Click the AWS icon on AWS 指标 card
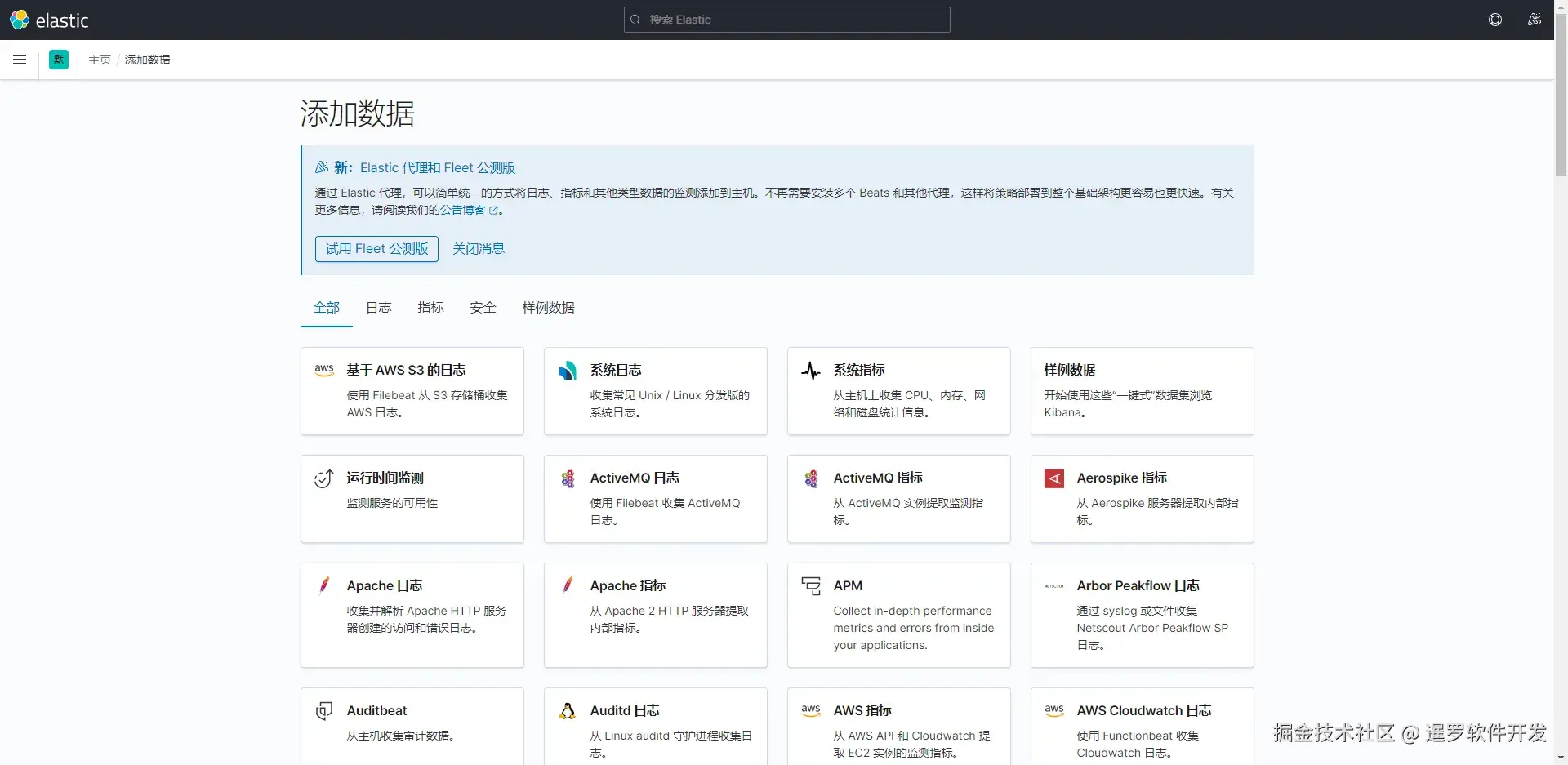Image resolution: width=1568 pixels, height=765 pixels. tap(811, 710)
